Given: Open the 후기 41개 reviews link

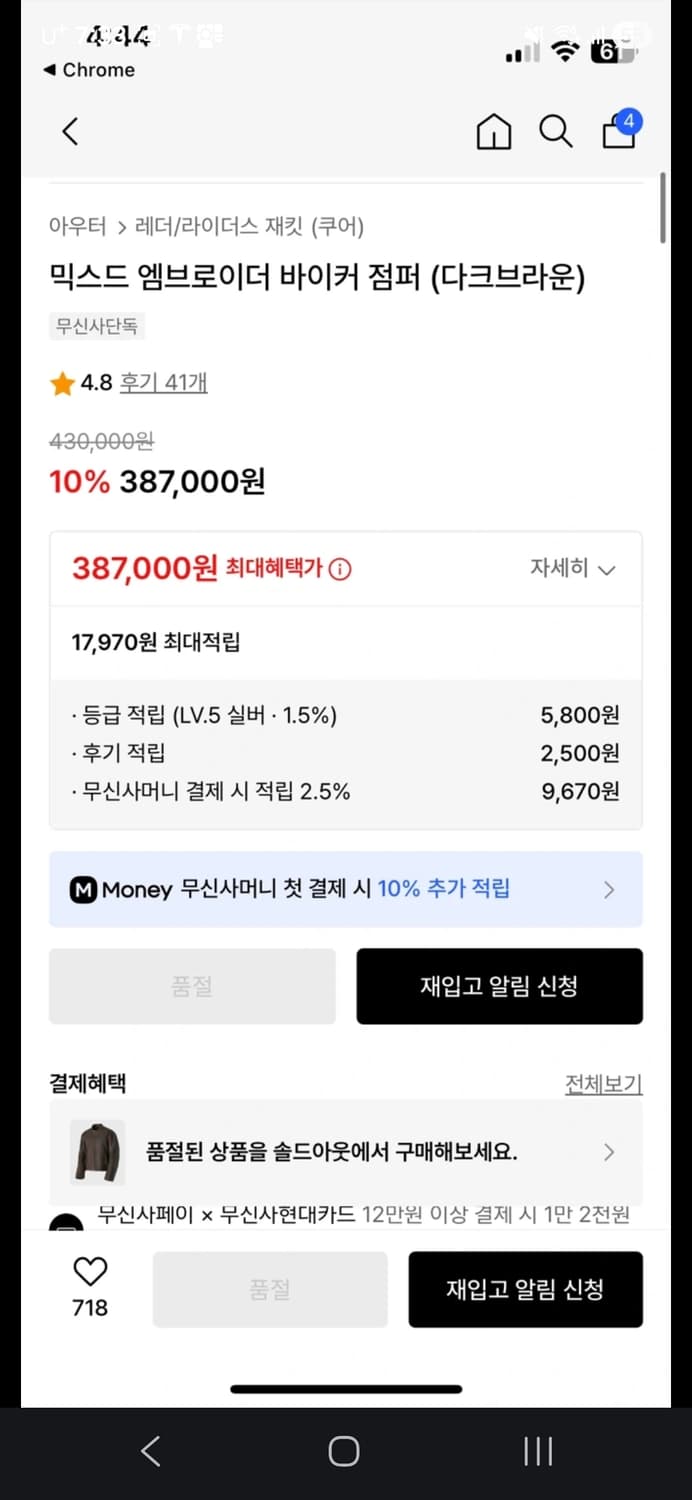Looking at the screenshot, I should pos(163,383).
